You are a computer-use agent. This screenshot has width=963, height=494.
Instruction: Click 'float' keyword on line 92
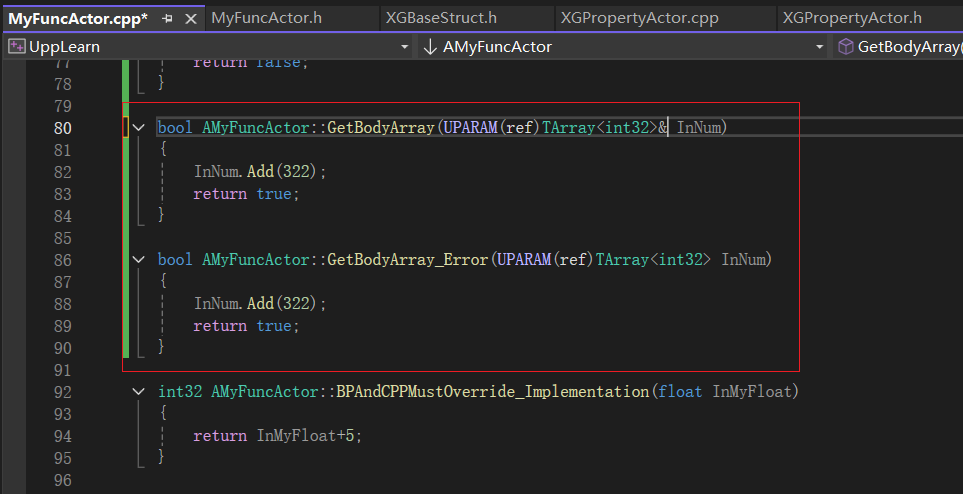pos(680,391)
